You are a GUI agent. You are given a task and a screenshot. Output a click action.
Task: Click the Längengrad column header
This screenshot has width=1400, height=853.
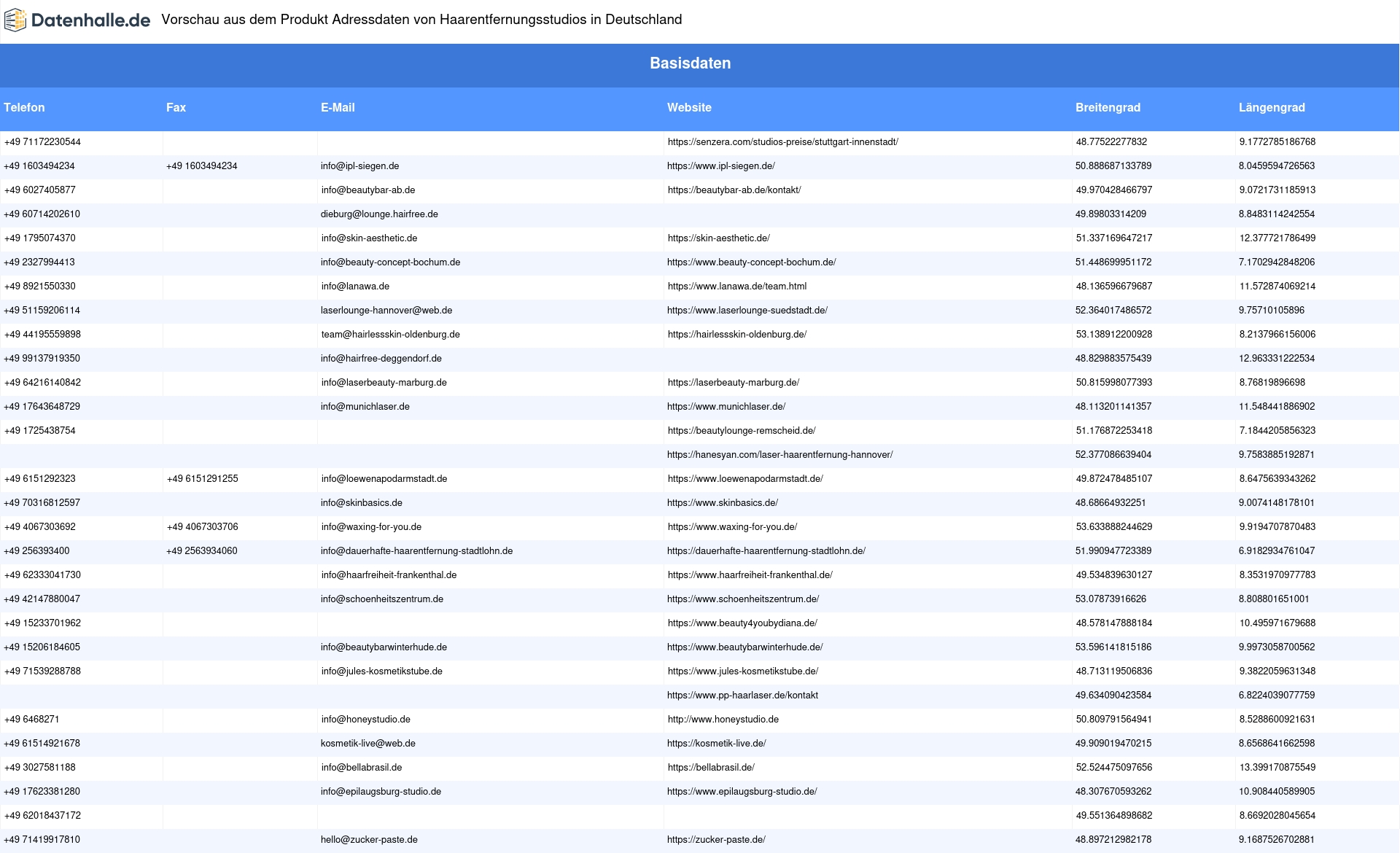[1272, 108]
